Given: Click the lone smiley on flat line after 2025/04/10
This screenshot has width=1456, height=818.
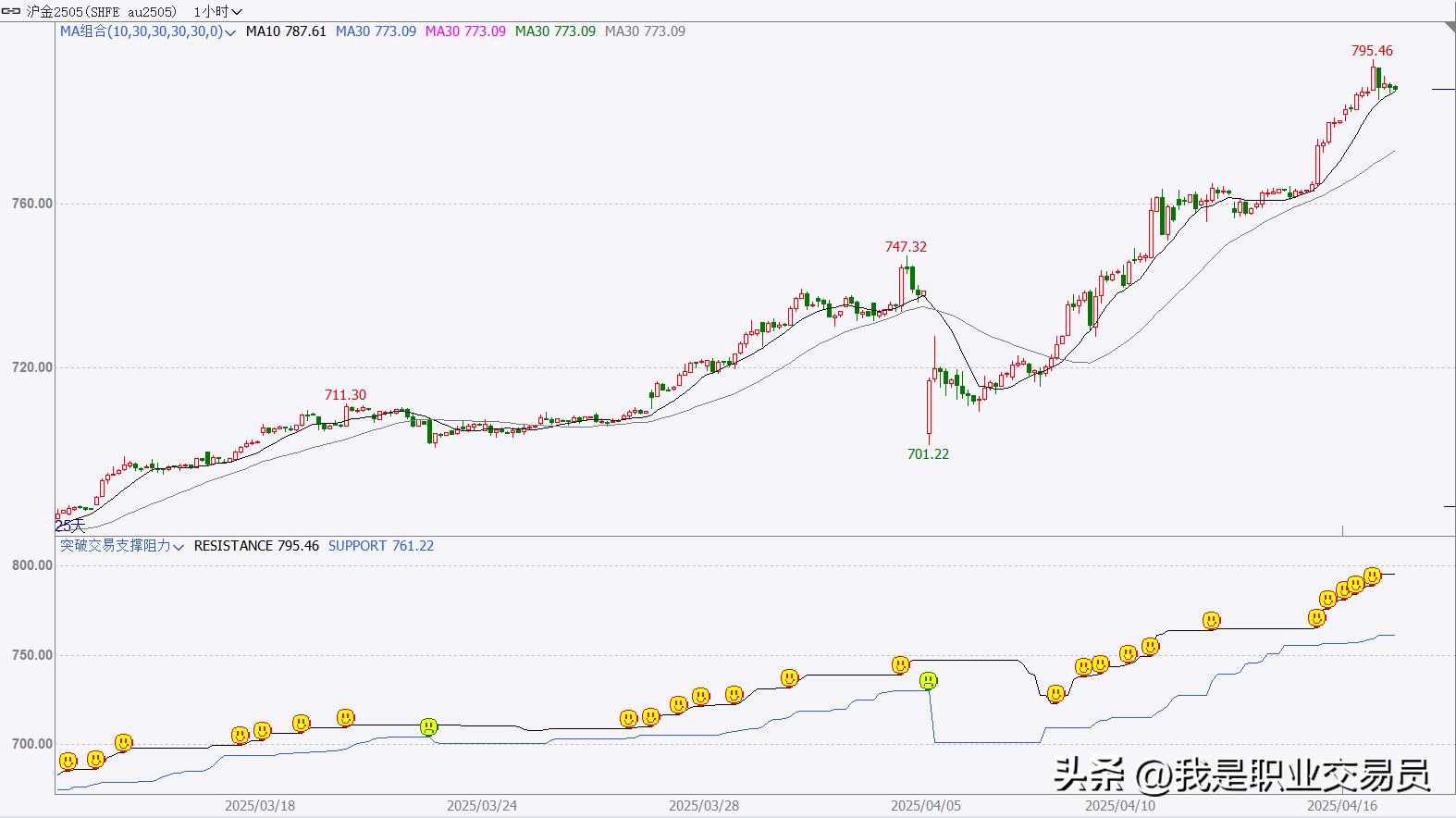Looking at the screenshot, I should [x=1212, y=621].
